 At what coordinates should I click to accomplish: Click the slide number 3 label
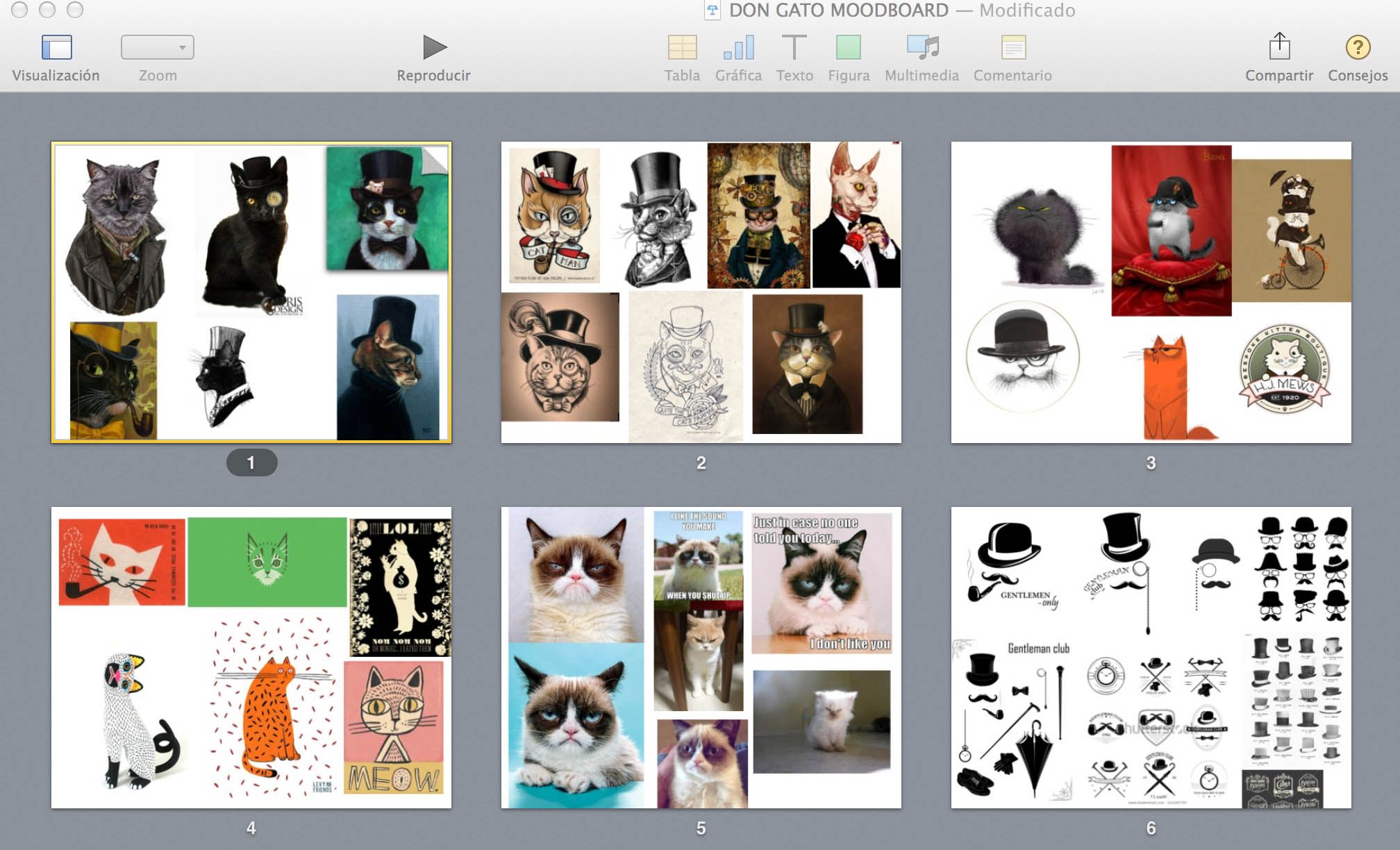pos(1151,462)
